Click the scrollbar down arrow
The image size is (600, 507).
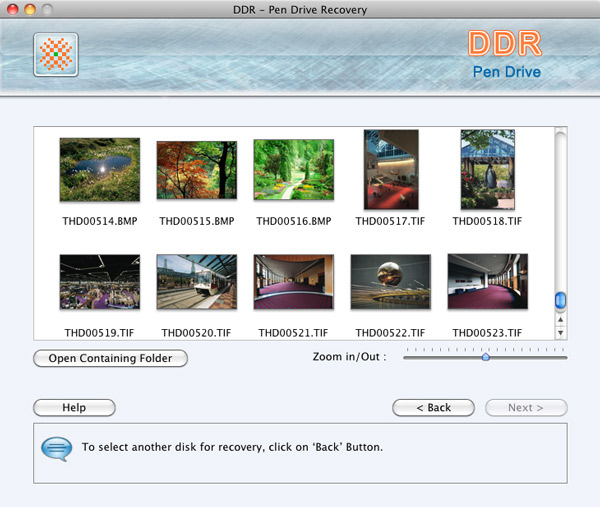560,332
